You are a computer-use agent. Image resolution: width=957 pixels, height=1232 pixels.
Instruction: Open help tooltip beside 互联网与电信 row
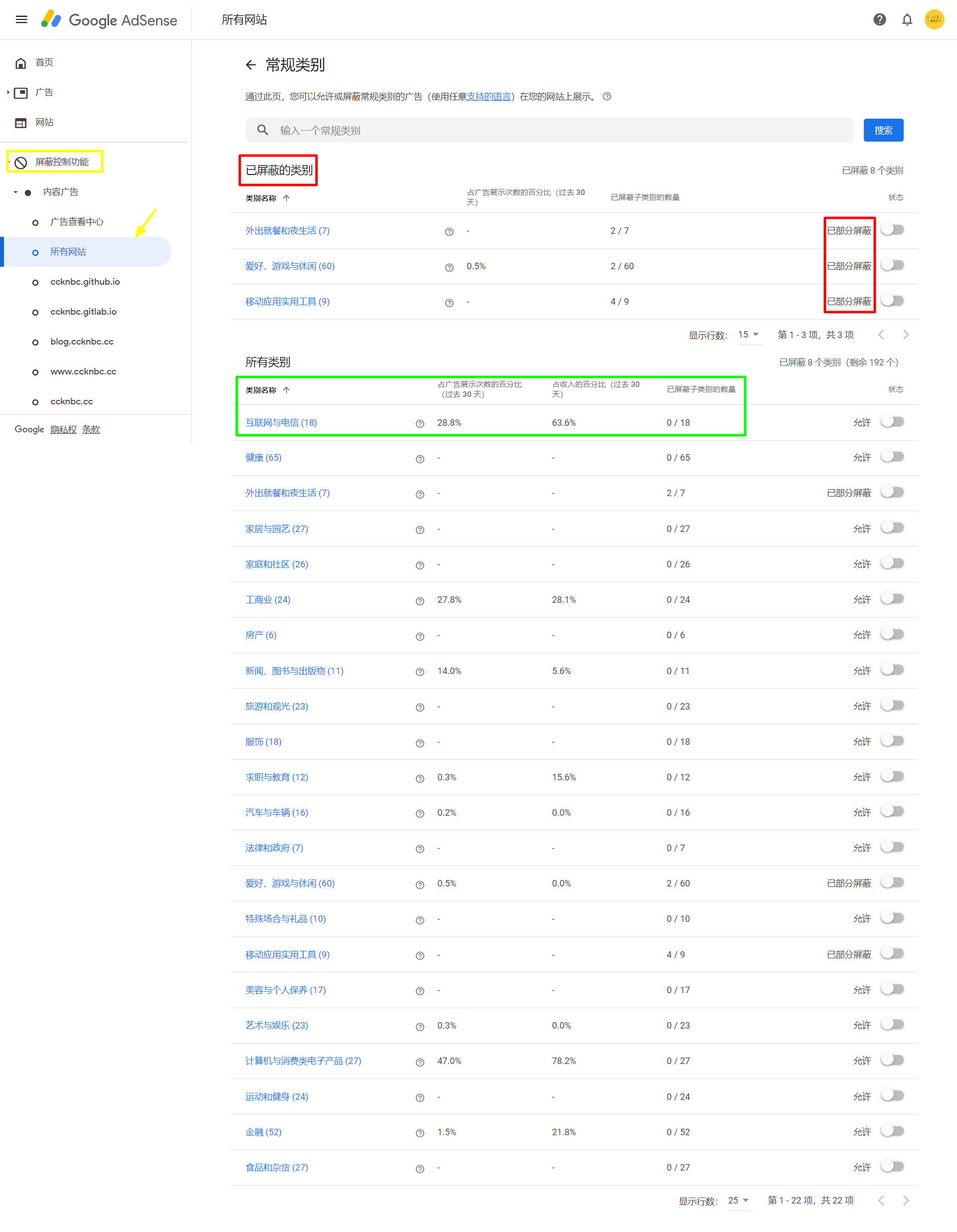click(420, 424)
